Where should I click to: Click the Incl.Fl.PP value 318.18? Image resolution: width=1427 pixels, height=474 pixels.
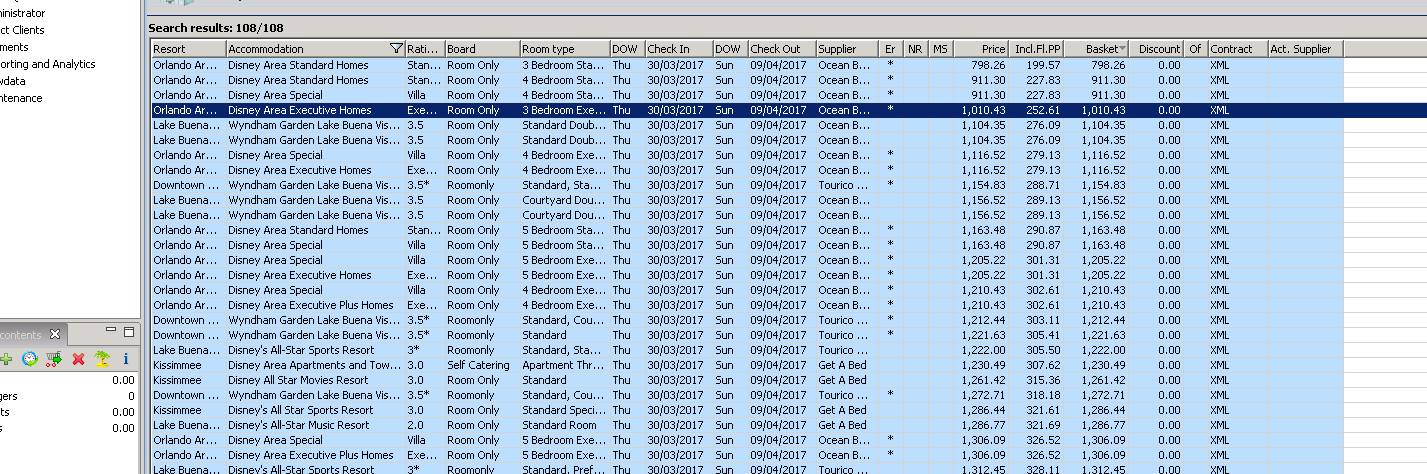click(x=1043, y=395)
